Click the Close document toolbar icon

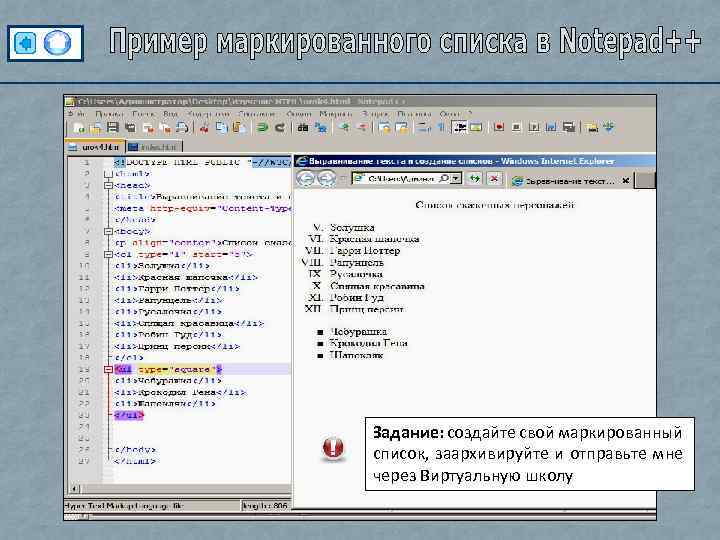148,128
